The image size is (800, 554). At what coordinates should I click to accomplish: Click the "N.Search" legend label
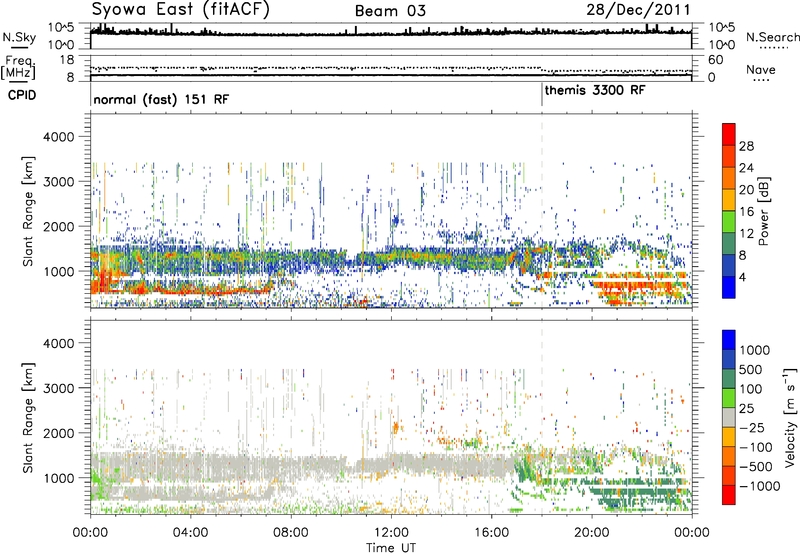[x=772, y=37]
